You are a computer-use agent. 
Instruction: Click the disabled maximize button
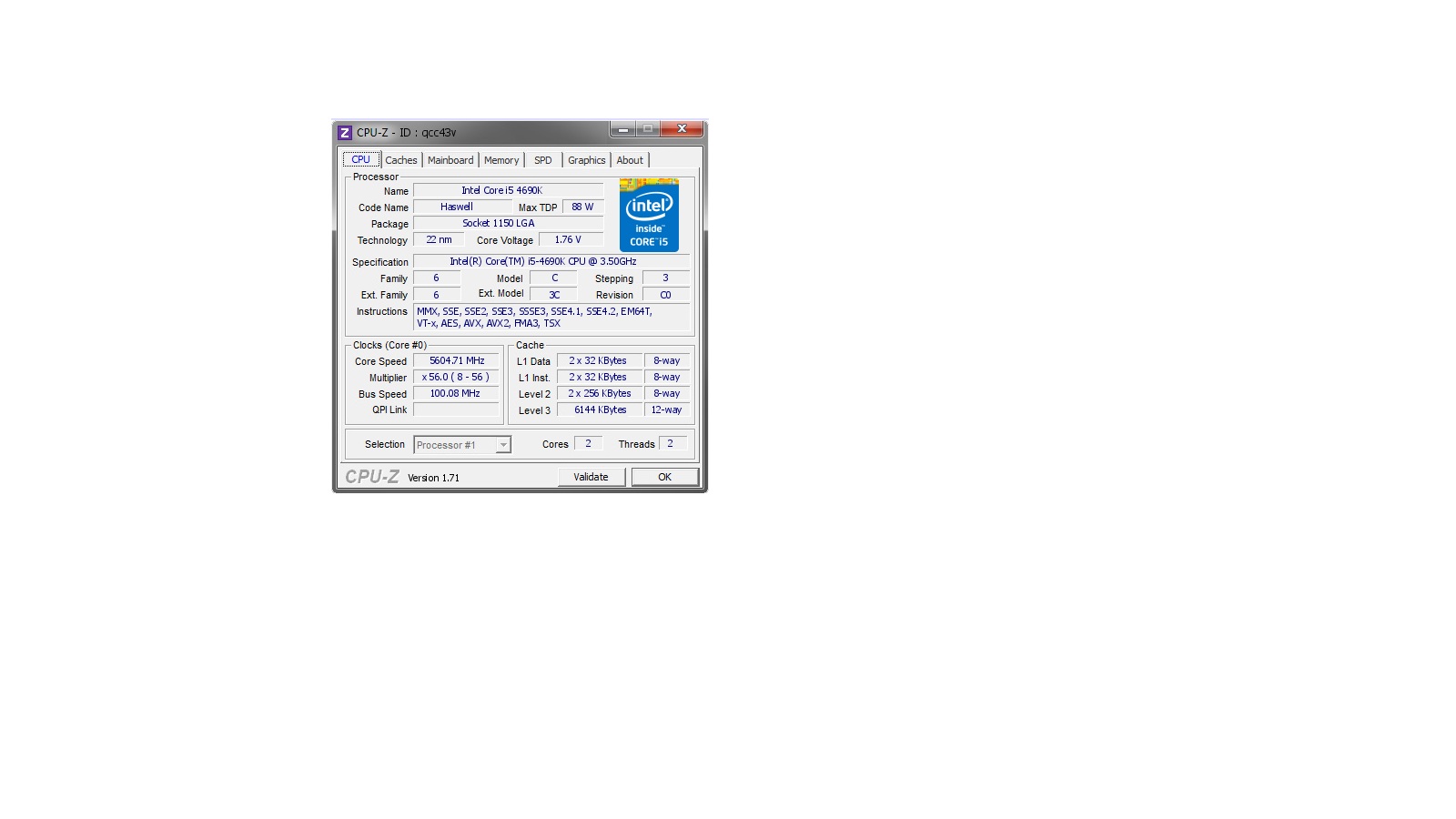[648, 129]
